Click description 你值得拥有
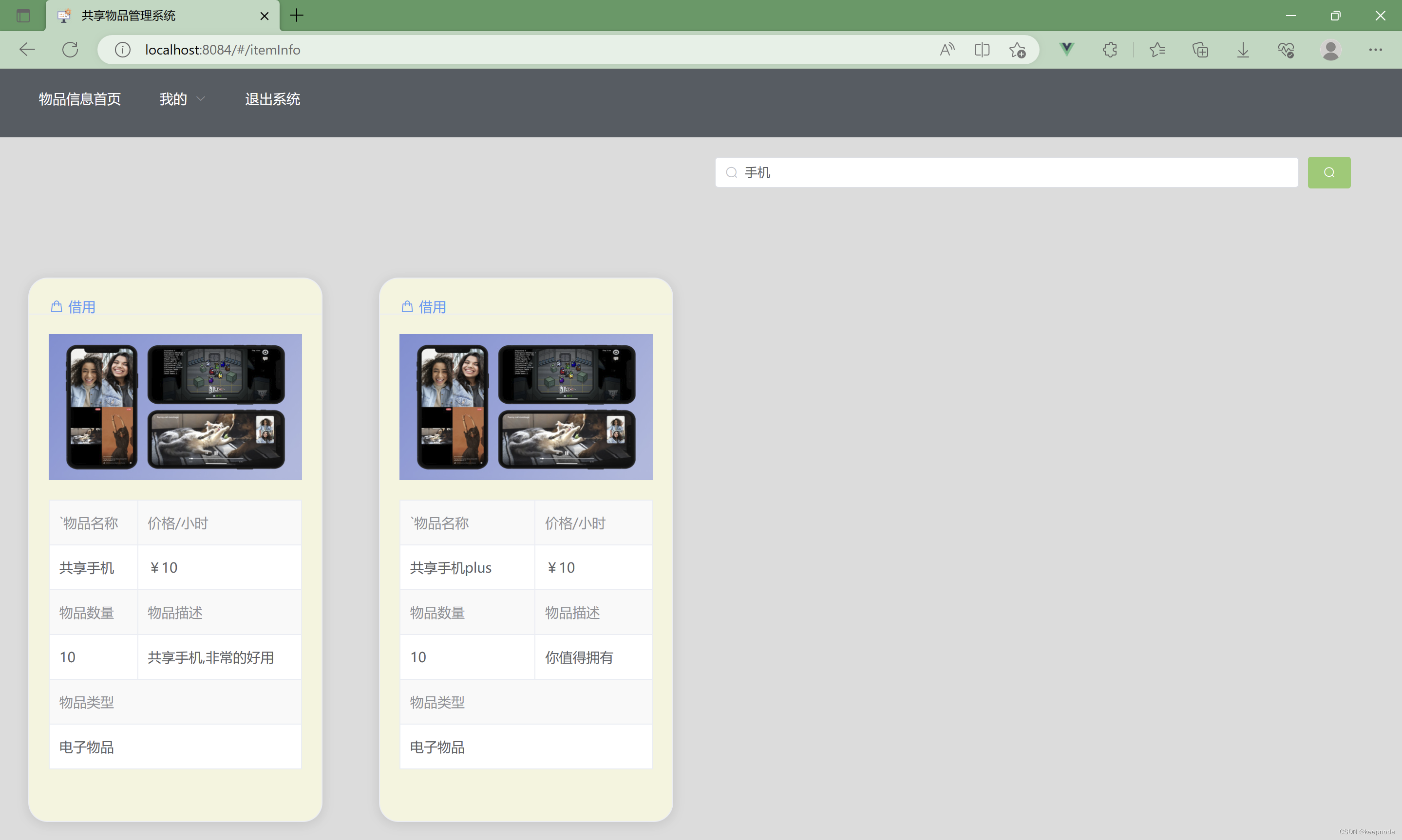1402x840 pixels. 579,657
